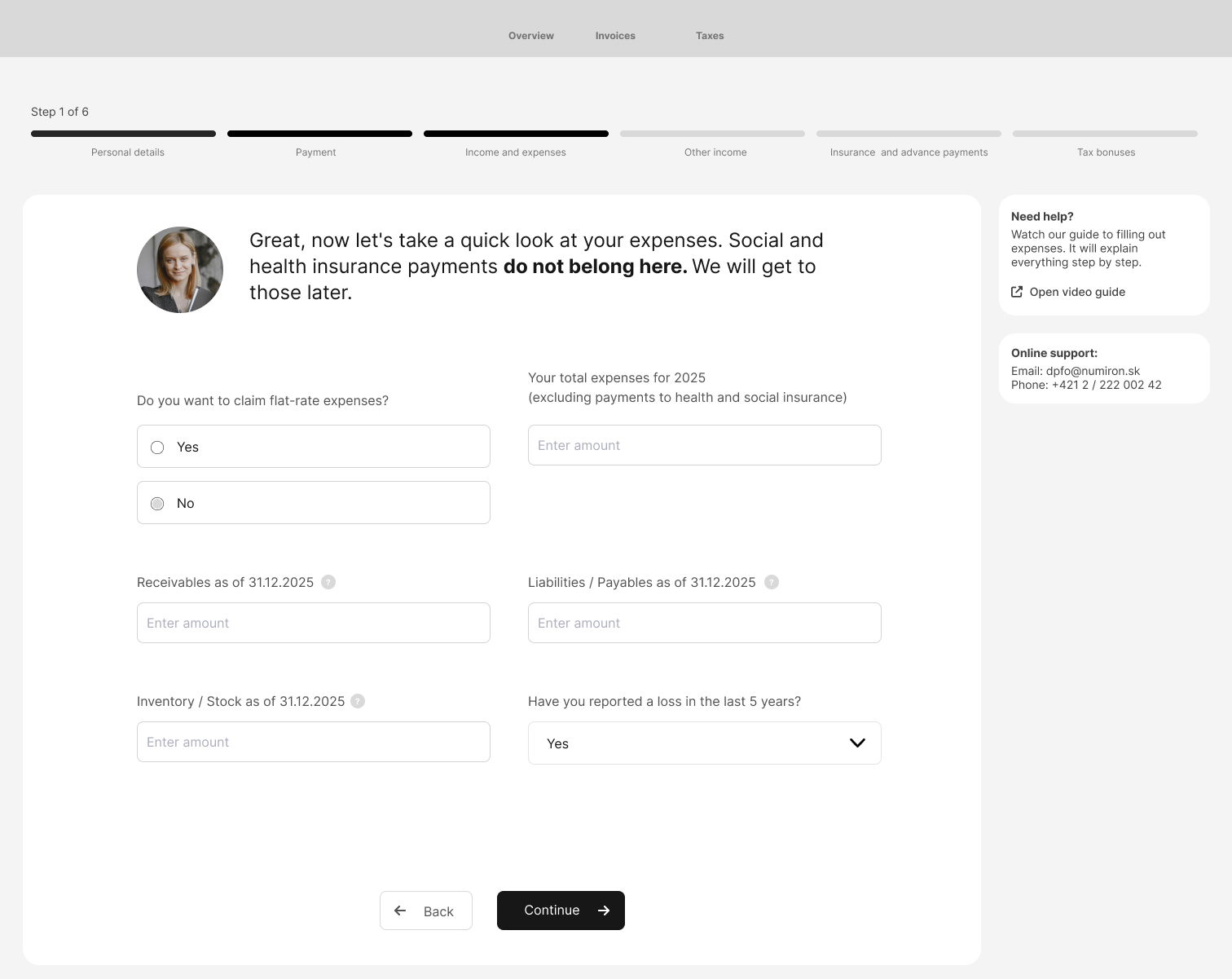Click the 'Step 1 of 6' text
This screenshot has width=1232, height=979.
point(59,112)
